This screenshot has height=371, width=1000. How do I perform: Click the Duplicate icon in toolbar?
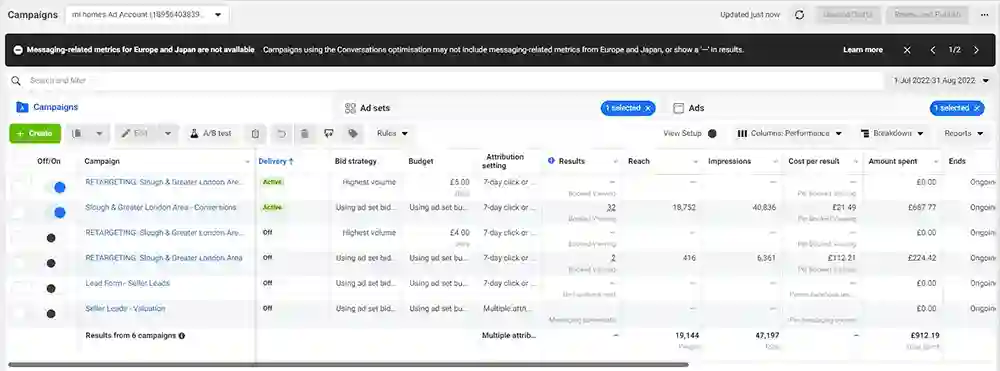point(77,133)
